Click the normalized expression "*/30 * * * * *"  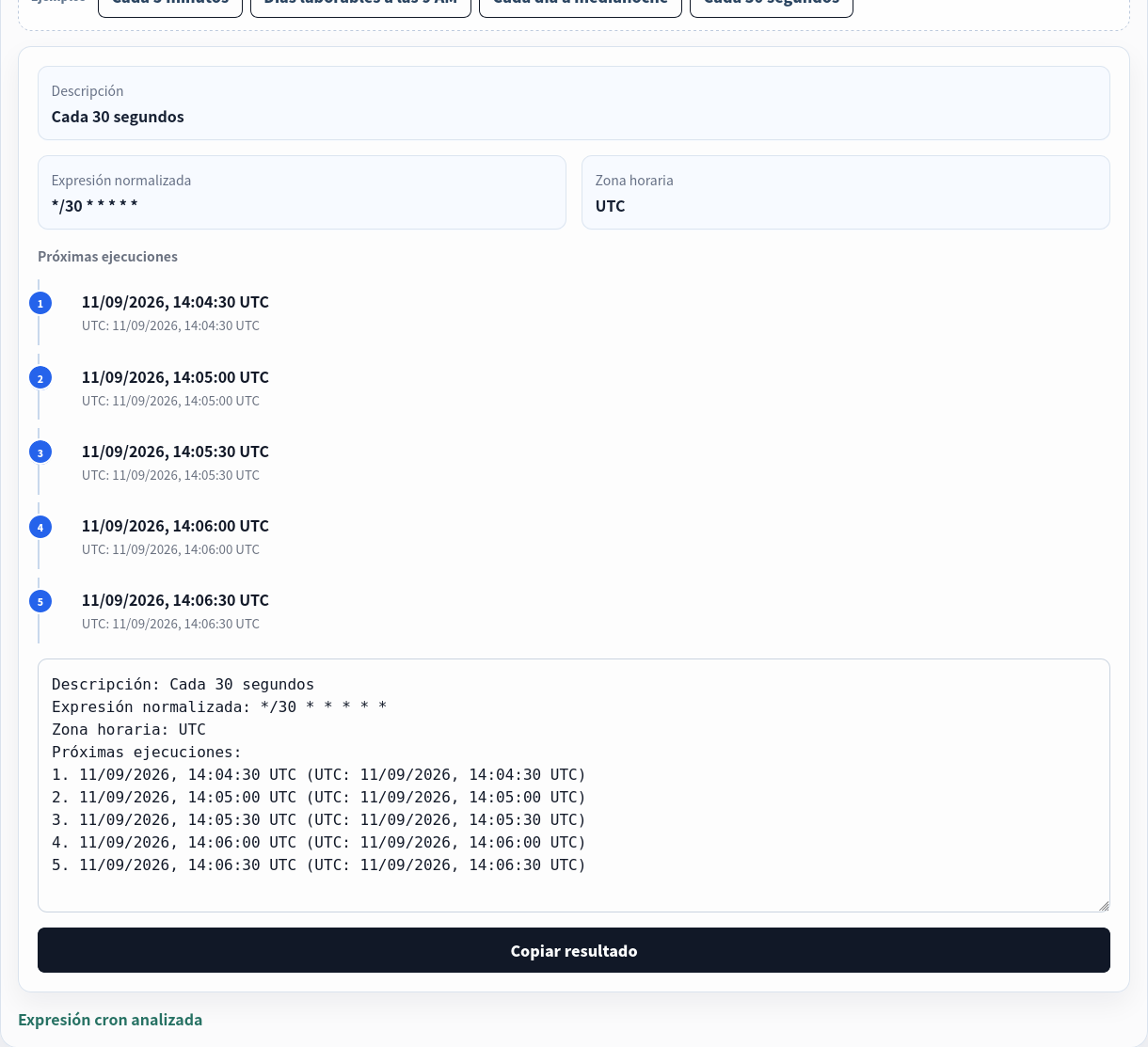point(95,206)
